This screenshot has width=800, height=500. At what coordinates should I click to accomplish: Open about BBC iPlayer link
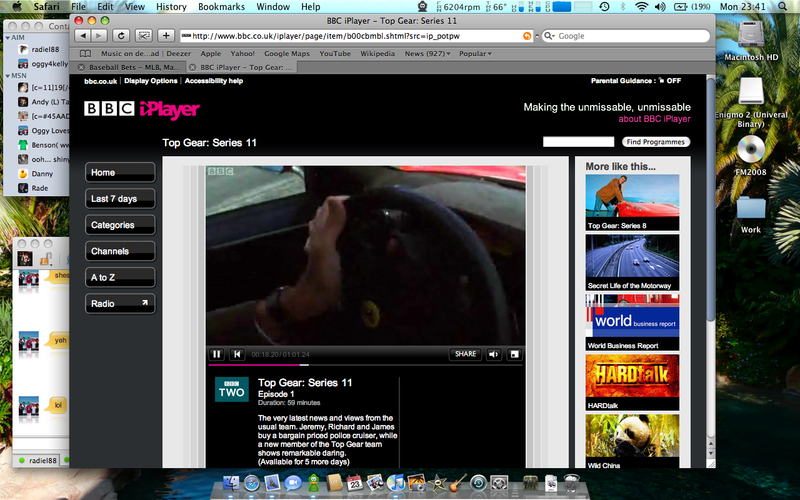655,119
